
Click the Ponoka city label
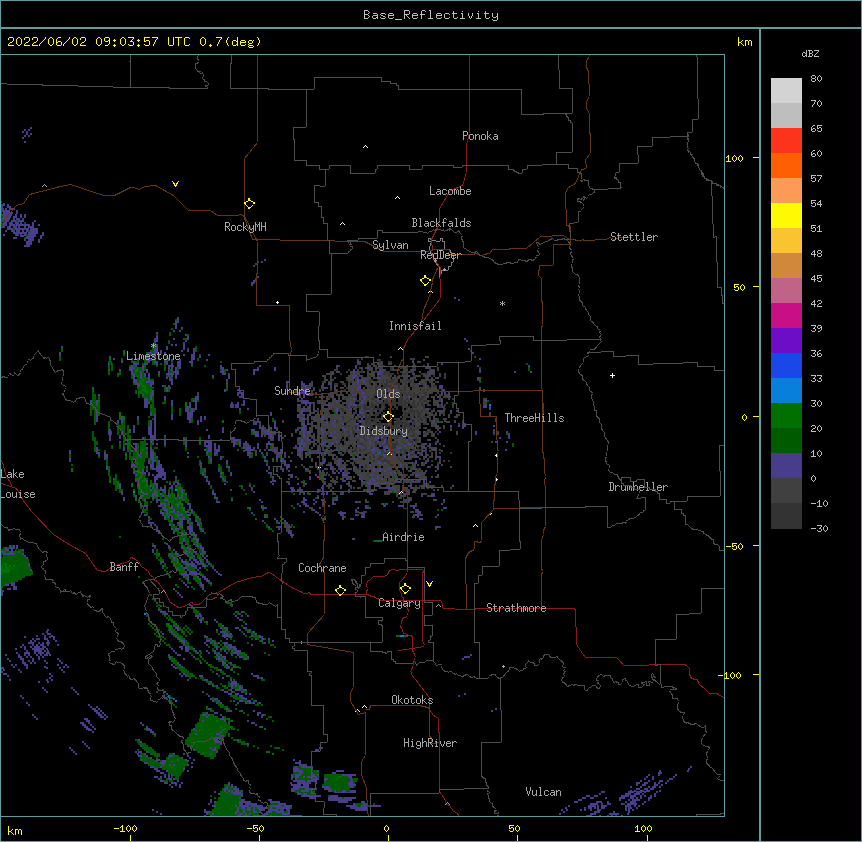pyautogui.click(x=480, y=136)
